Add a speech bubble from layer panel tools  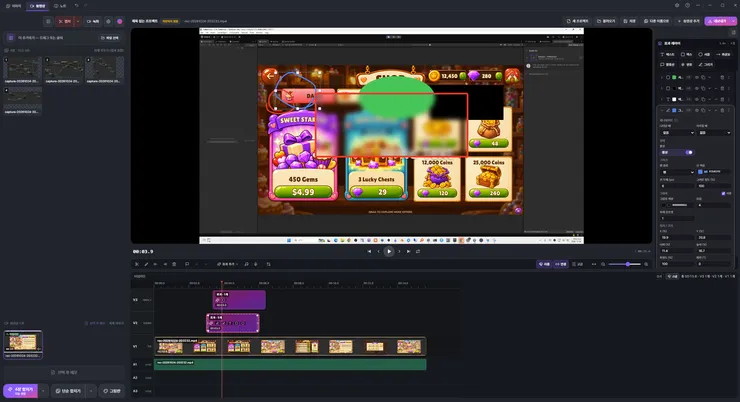(667, 65)
